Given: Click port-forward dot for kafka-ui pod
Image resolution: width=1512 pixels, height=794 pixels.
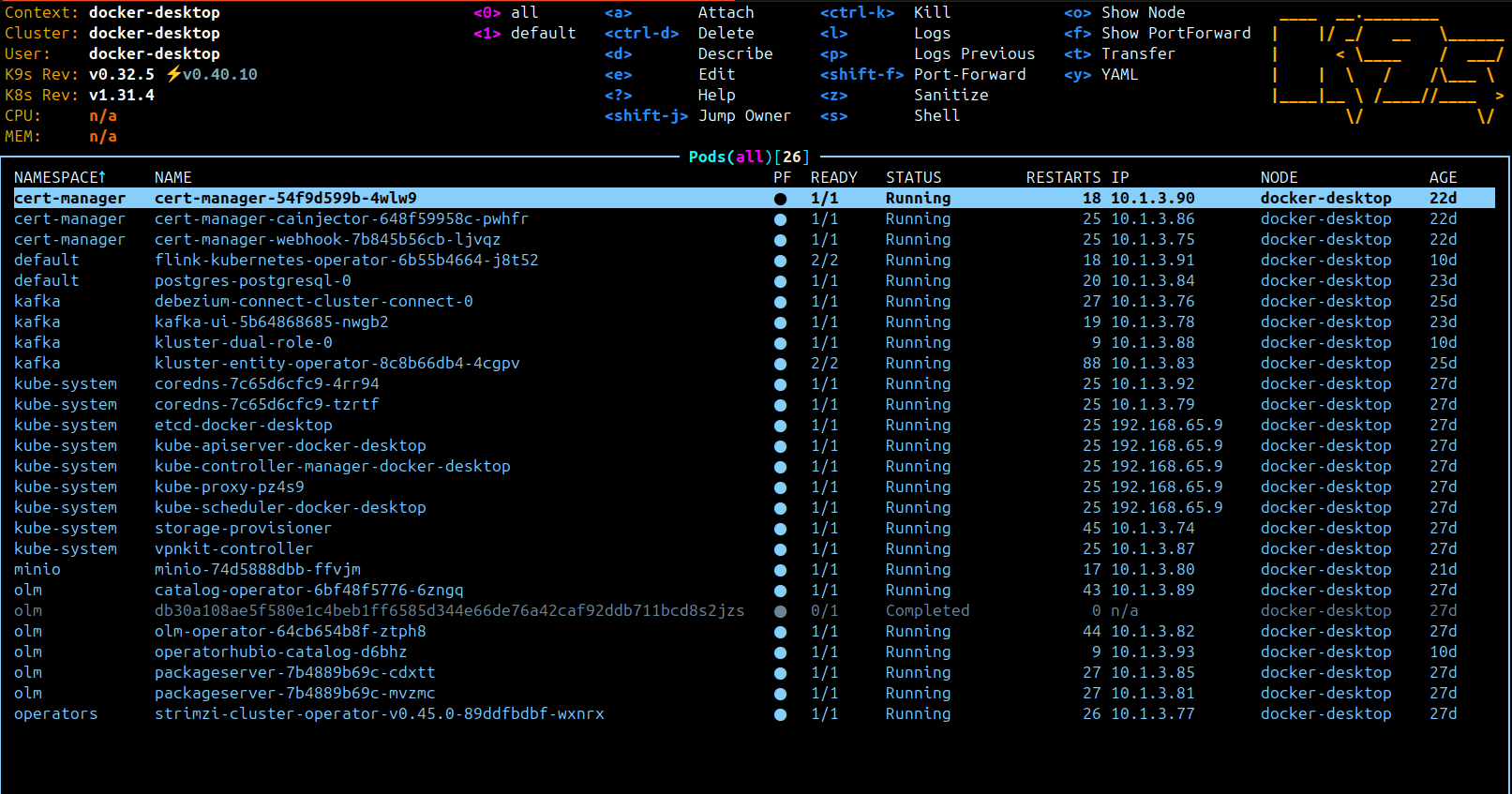Looking at the screenshot, I should point(780,322).
